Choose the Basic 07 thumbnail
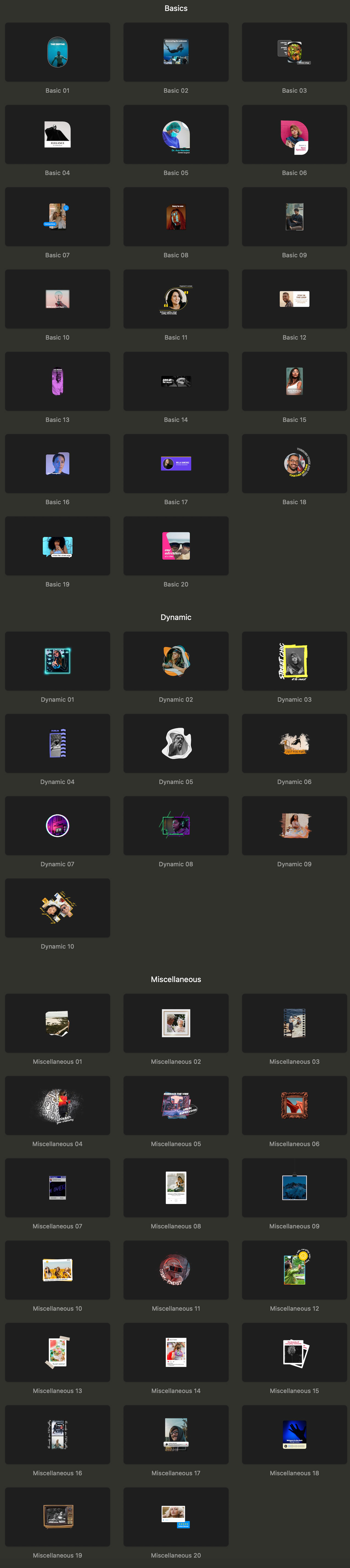Screen dimensions: 350x1568 tap(57, 217)
